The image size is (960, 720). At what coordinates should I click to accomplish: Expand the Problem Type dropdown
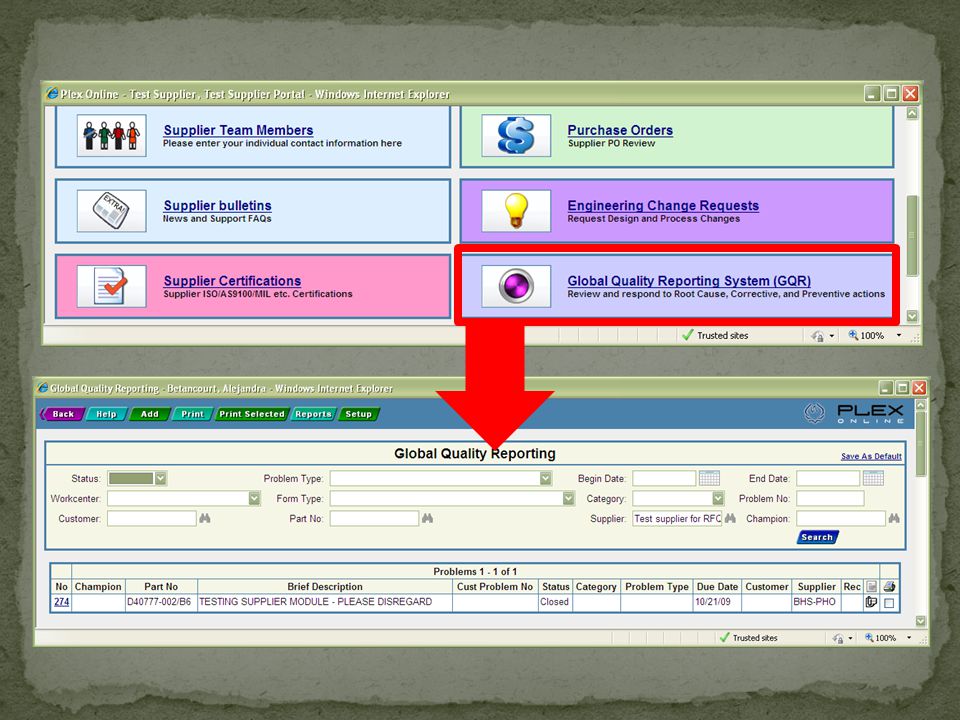[x=546, y=478]
